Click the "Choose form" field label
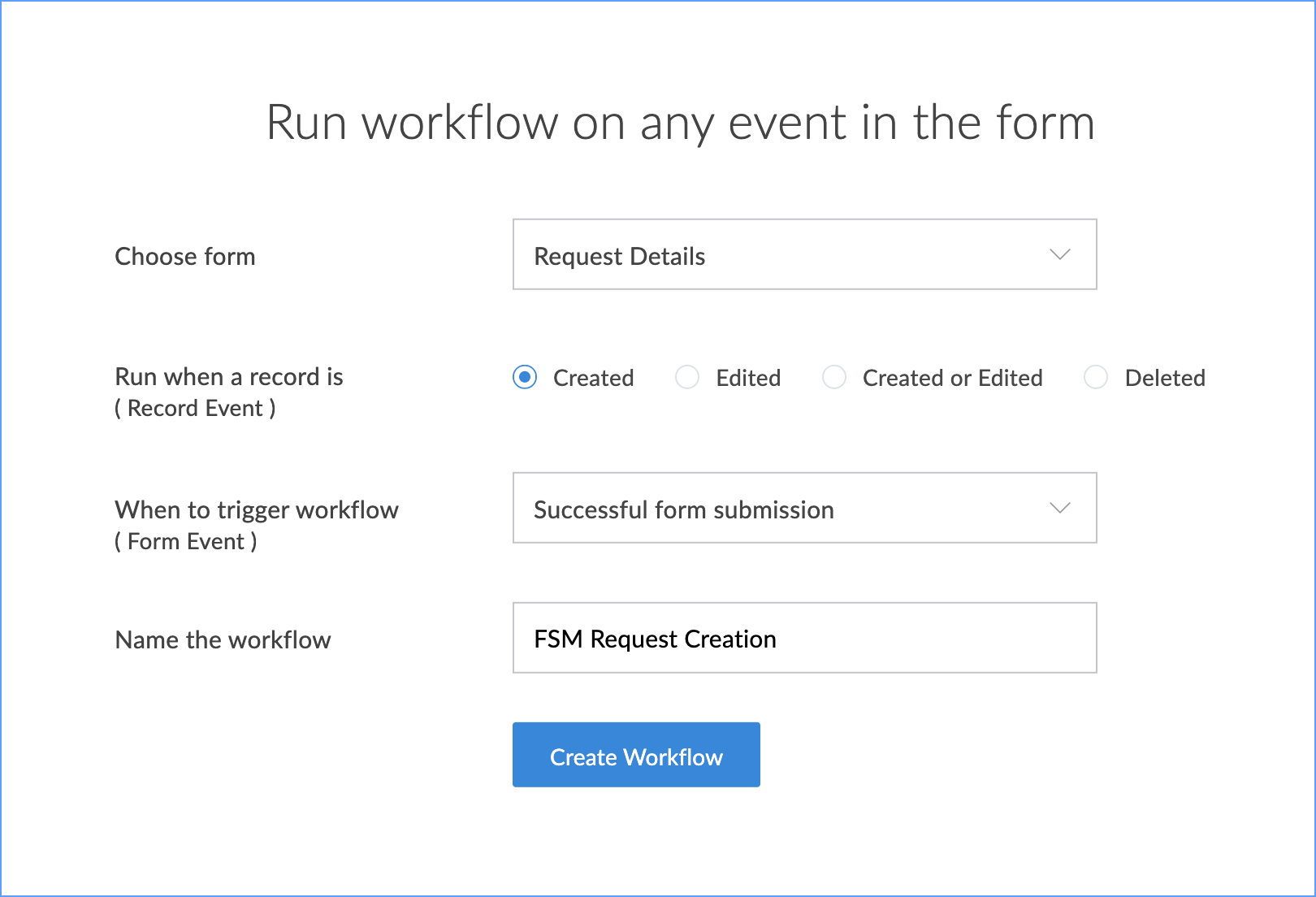The height and width of the screenshot is (897, 1316). point(185,257)
